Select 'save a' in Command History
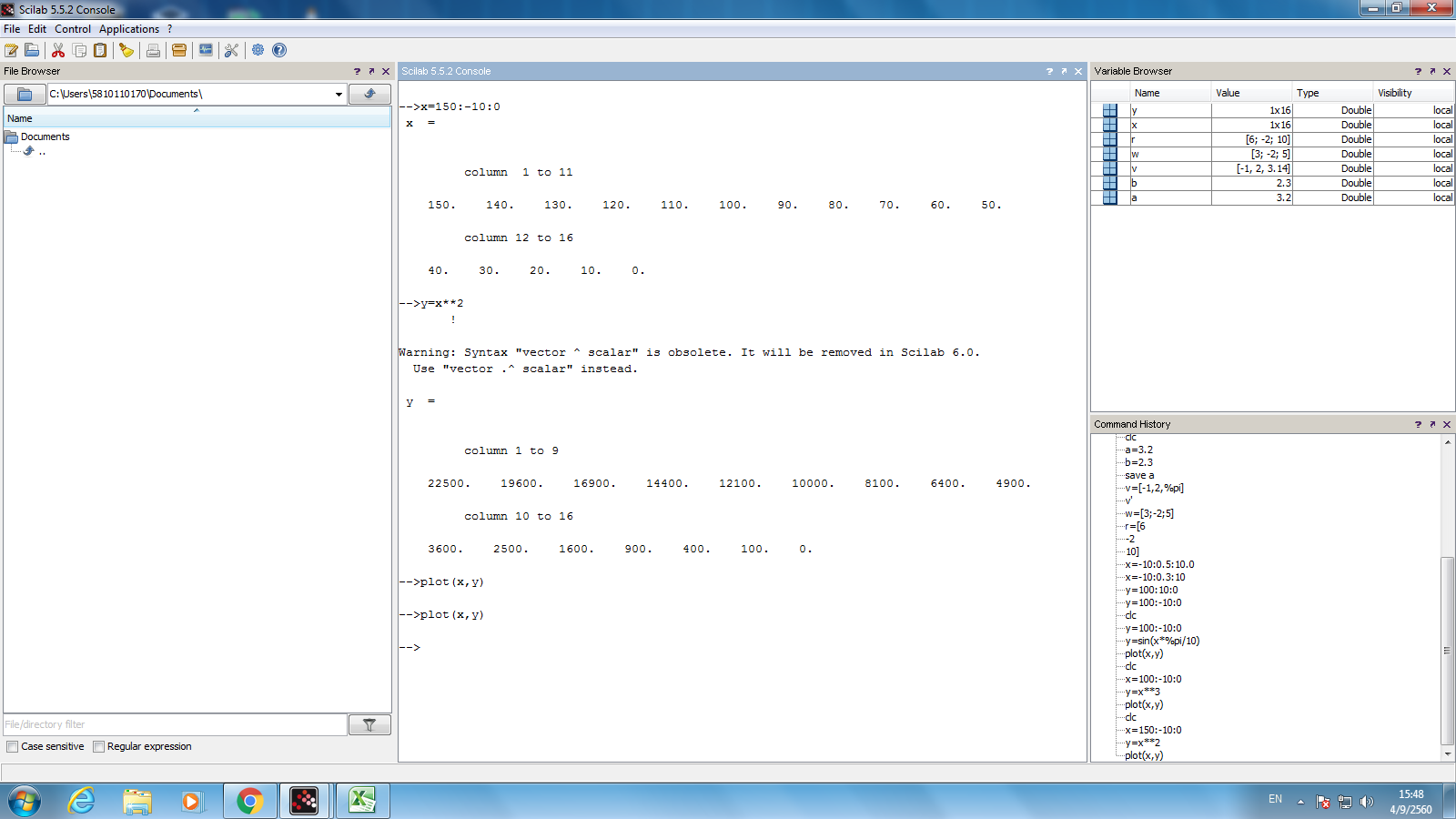1456x819 pixels. 1139,475
